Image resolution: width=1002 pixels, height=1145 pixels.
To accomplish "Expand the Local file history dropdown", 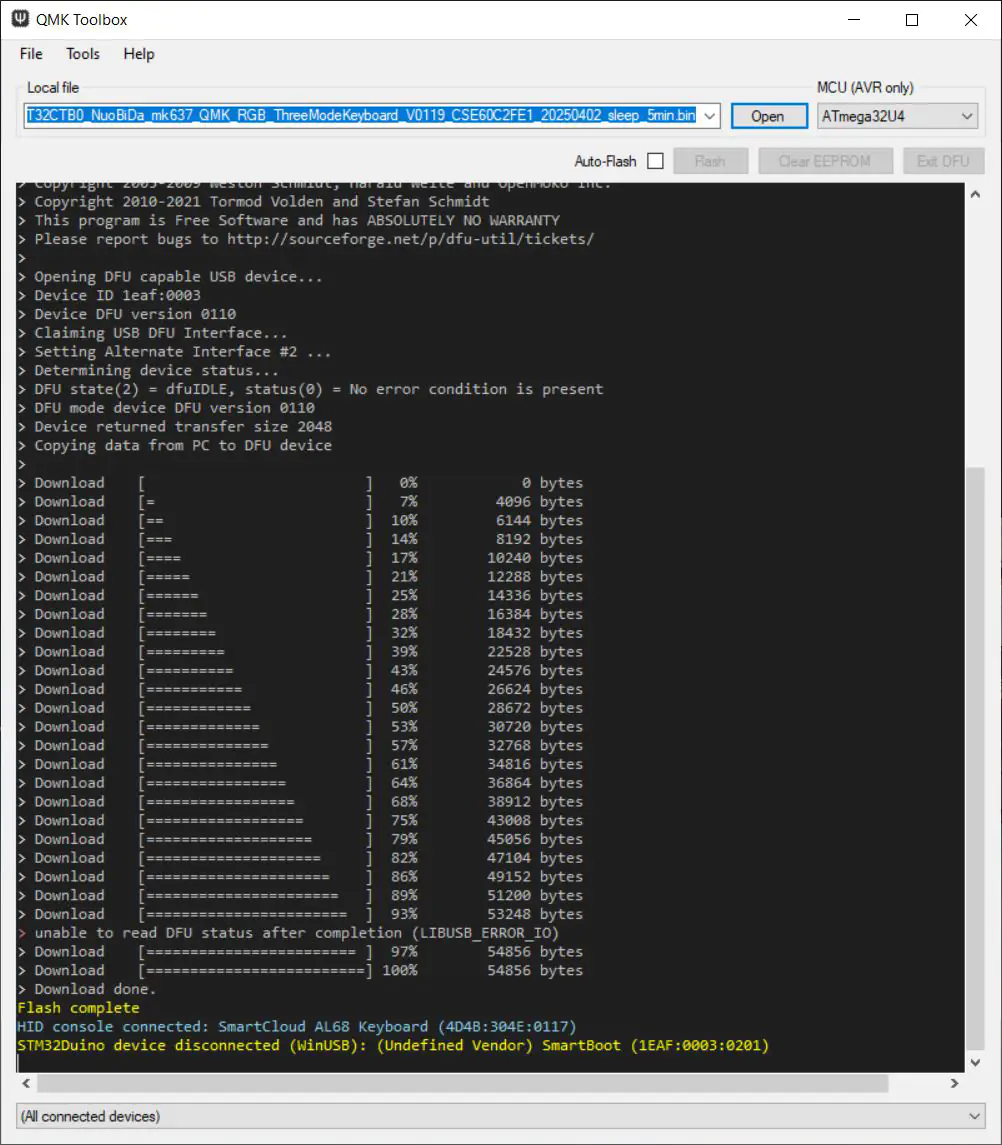I will (x=710, y=115).
